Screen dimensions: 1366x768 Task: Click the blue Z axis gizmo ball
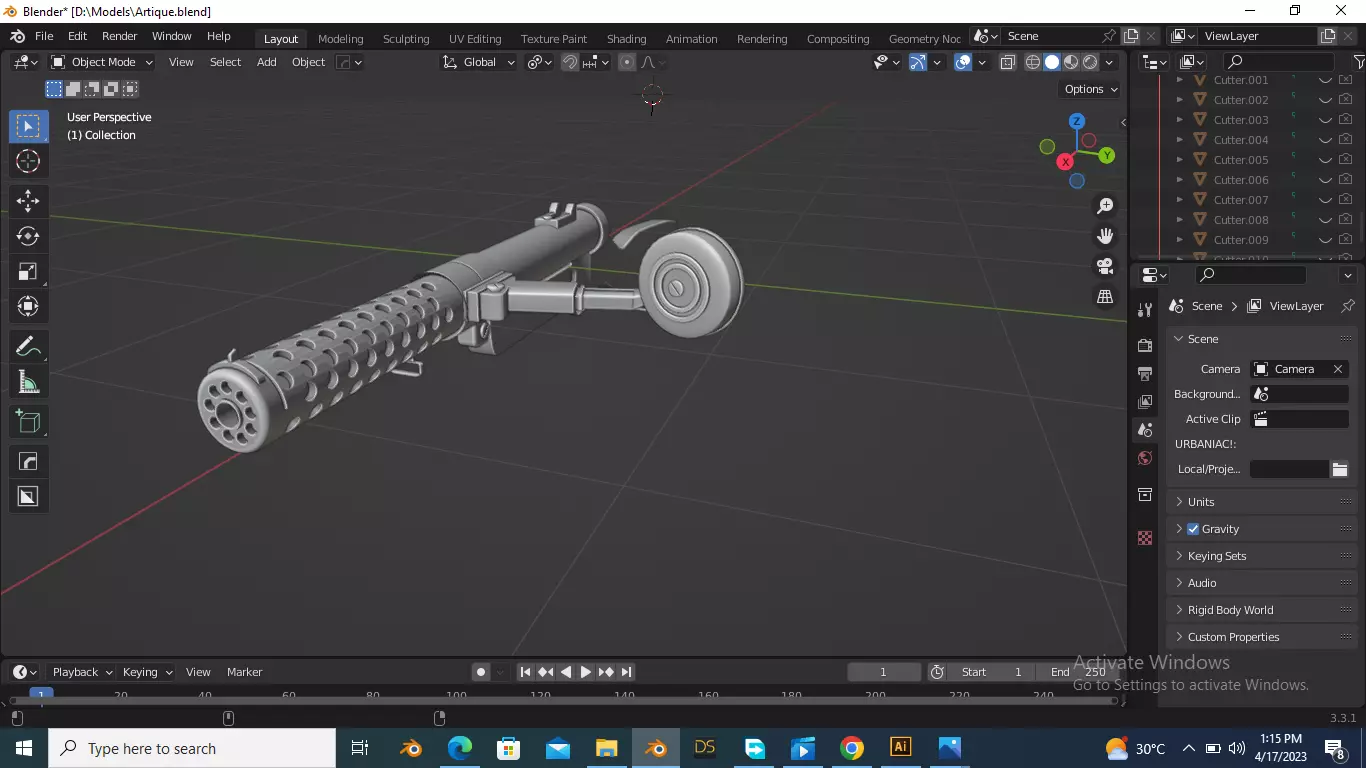1077,121
